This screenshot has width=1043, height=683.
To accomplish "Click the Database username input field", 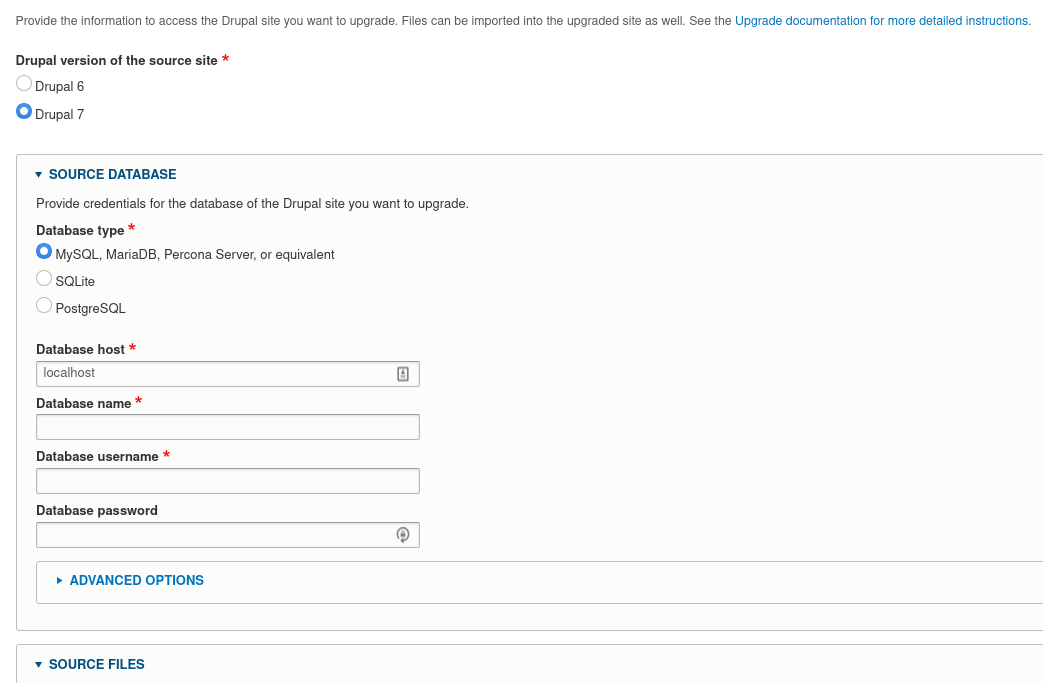I will point(227,481).
